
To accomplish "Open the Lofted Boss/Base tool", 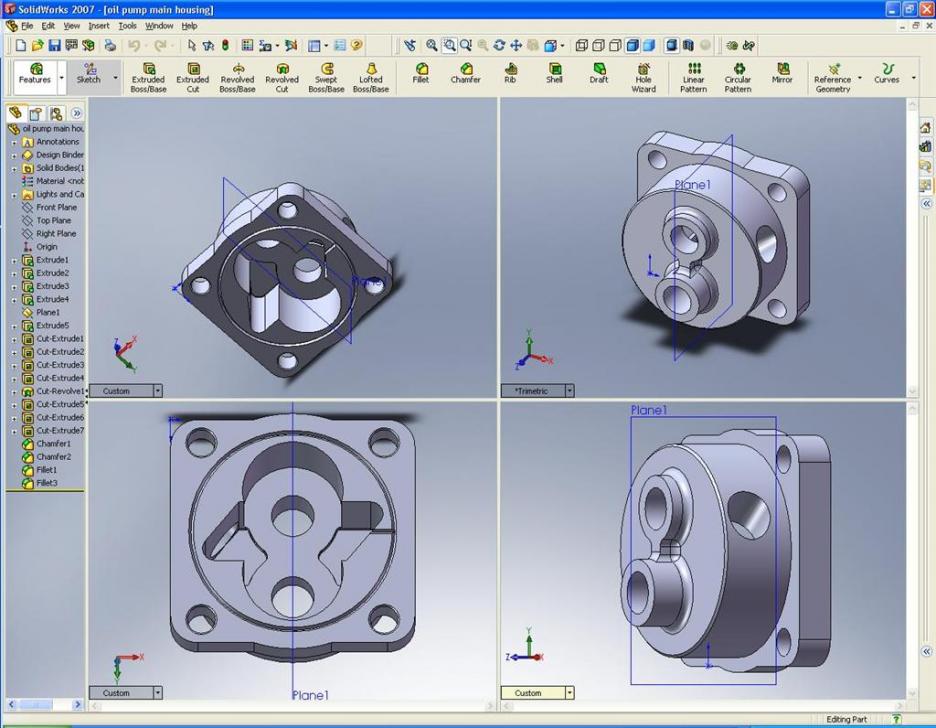I will tap(370, 78).
